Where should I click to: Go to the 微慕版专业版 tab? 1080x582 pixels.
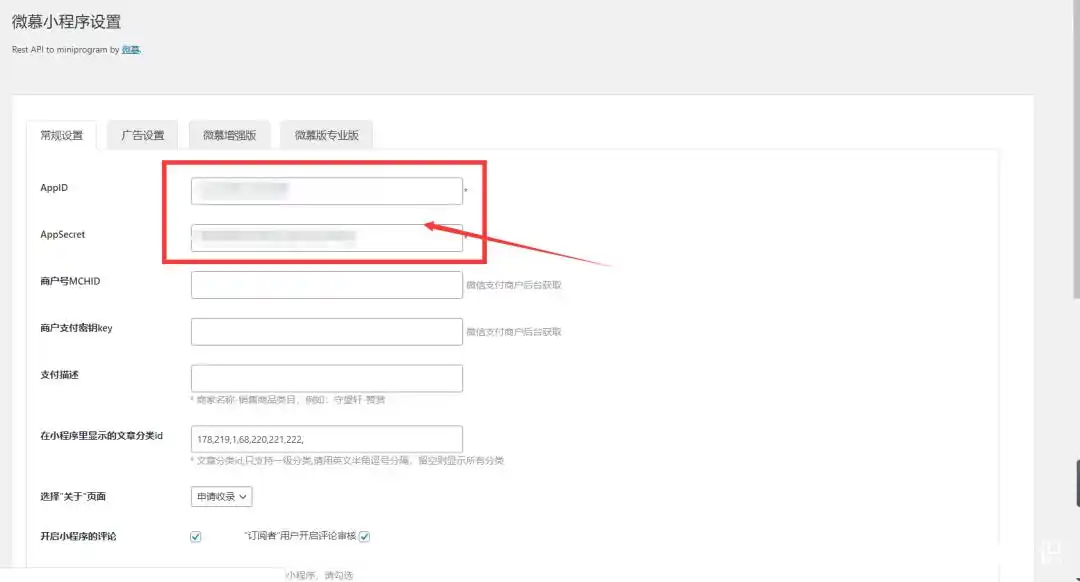tap(326, 135)
